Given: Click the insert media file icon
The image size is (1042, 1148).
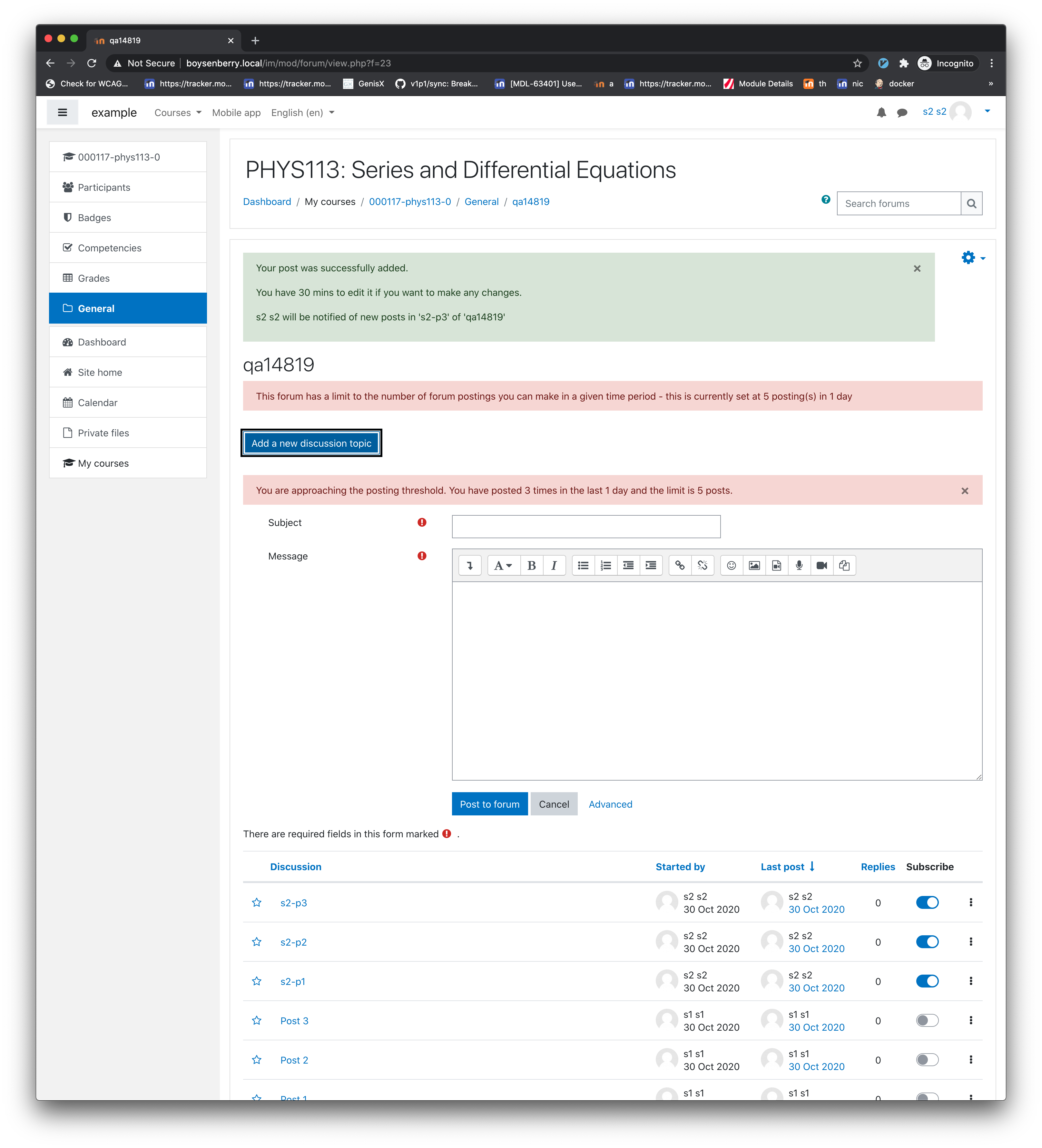Looking at the screenshot, I should pyautogui.click(x=777, y=565).
